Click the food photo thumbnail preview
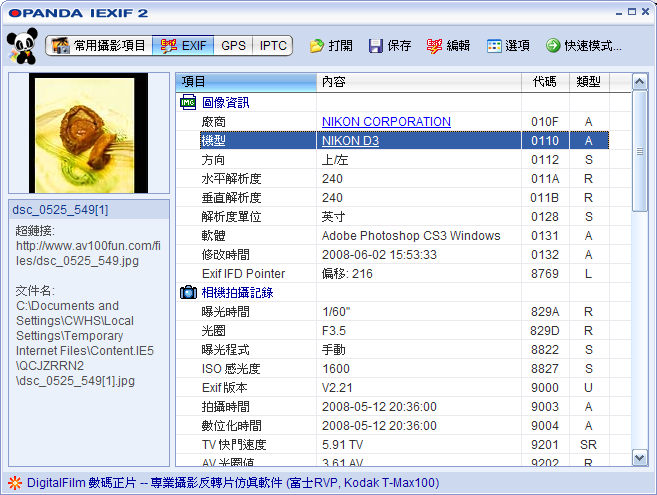The height and width of the screenshot is (495, 657). pos(88,133)
